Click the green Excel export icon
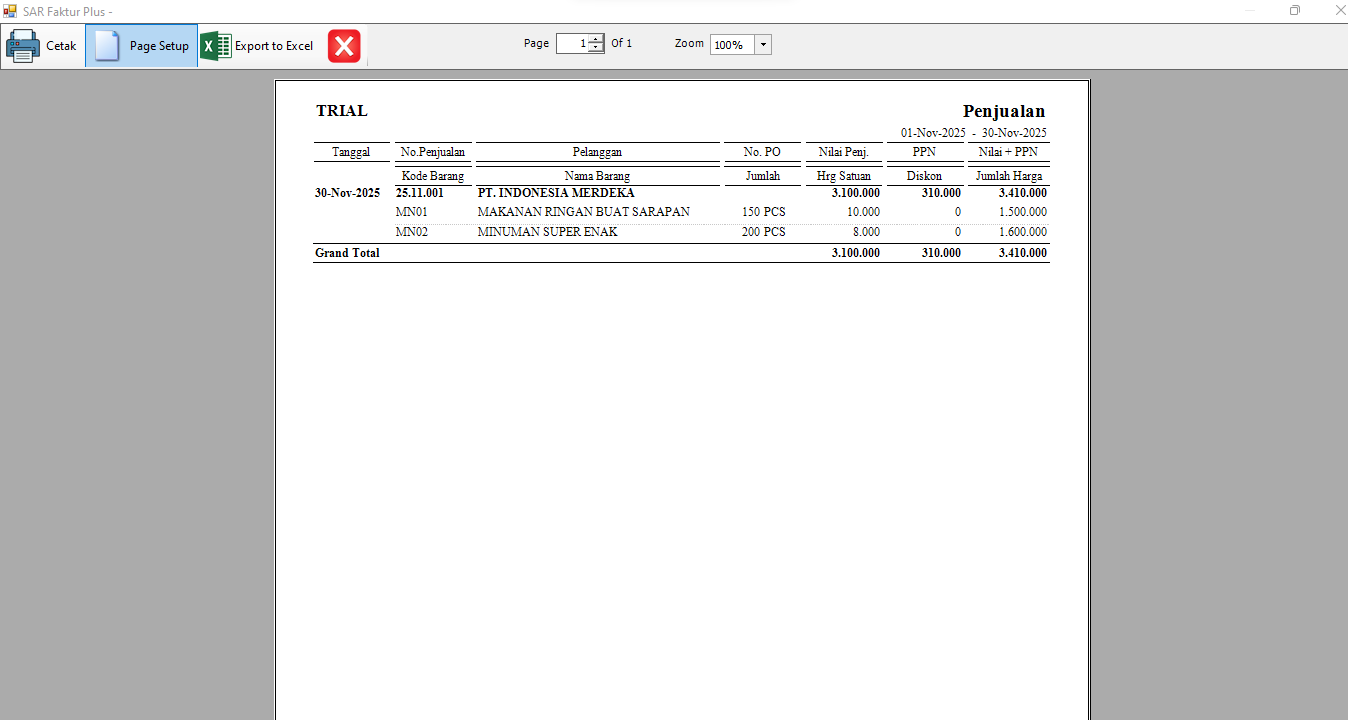1348x720 pixels. pos(215,46)
